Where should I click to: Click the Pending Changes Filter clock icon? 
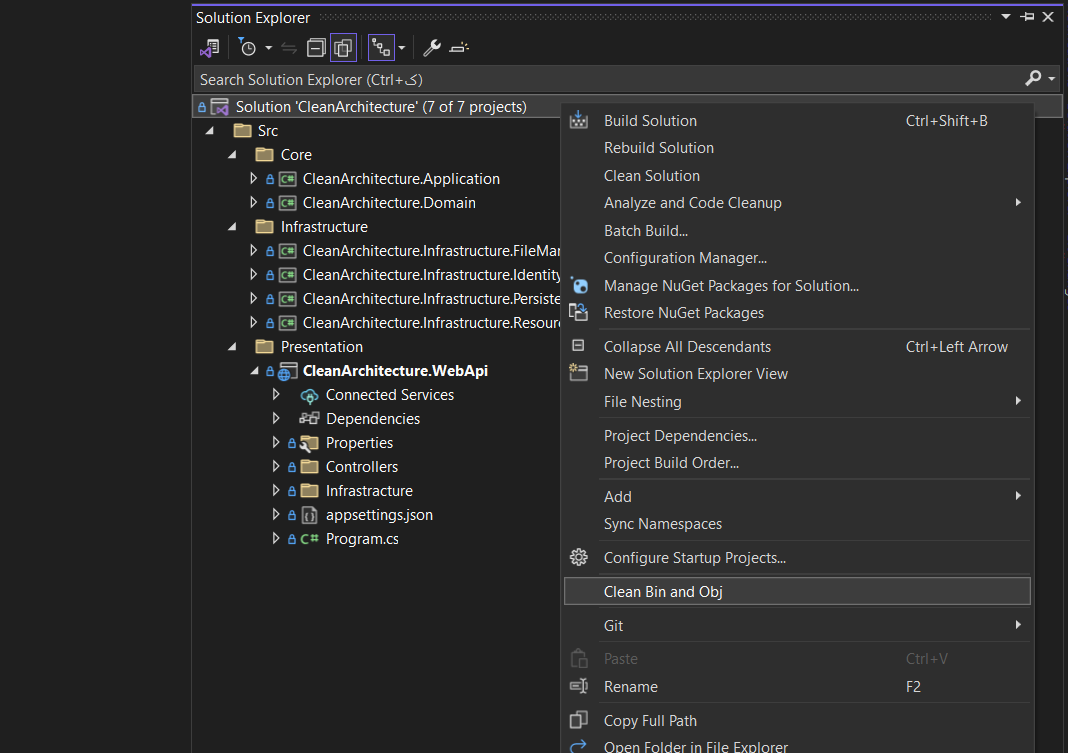(247, 48)
